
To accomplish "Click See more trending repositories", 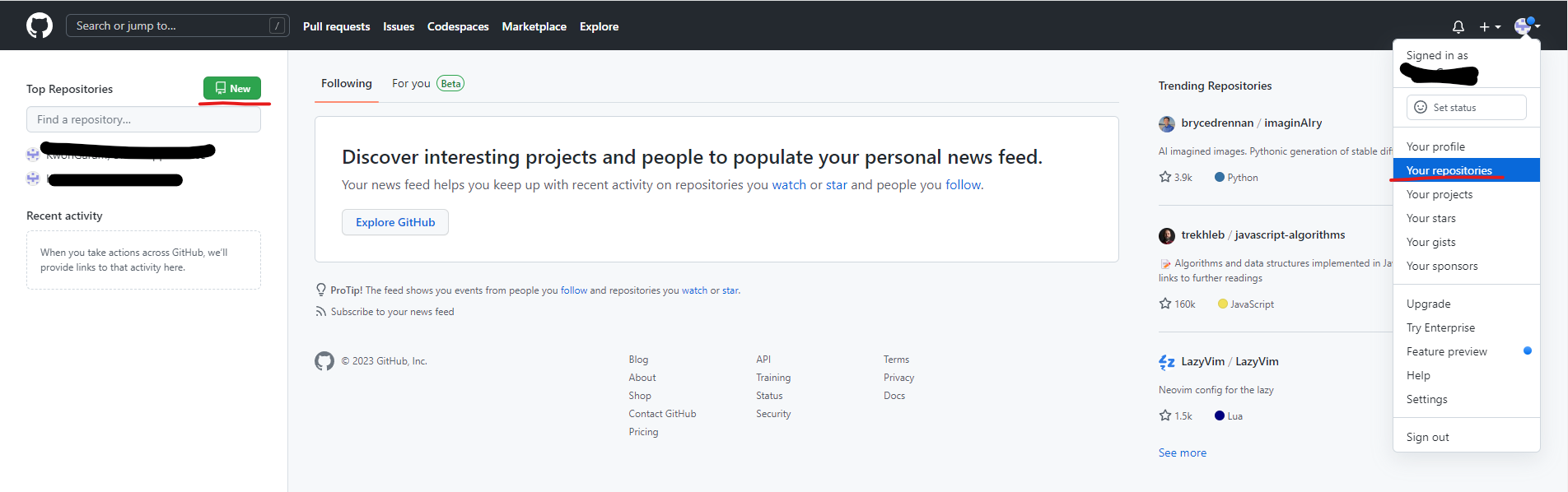I will coord(1183,453).
